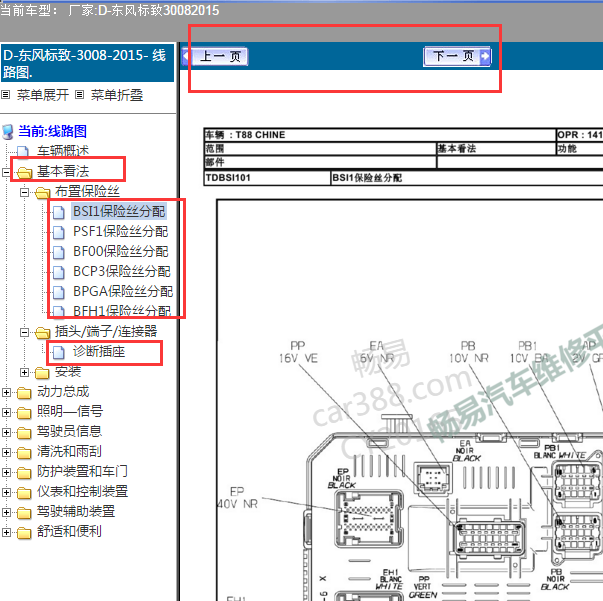
Task: Select the 驾驶员信息 folder label
Action: 69,431
